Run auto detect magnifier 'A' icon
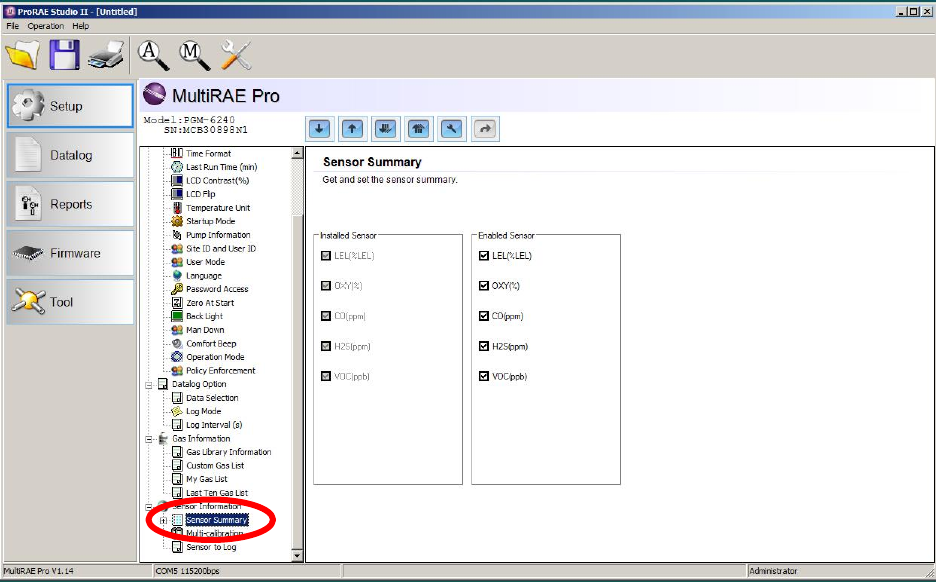The width and height of the screenshot is (936, 582). [x=153, y=55]
